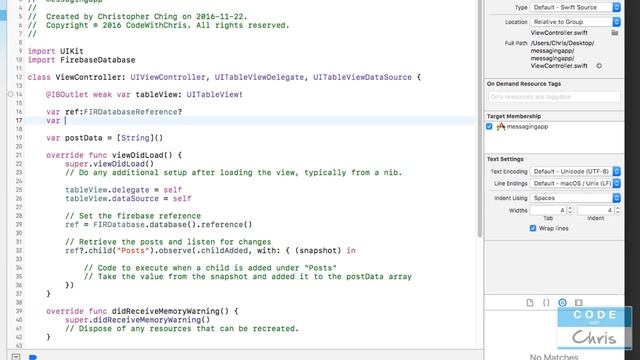Click 'UITableViewDataSource' in the class declaration

362,77
